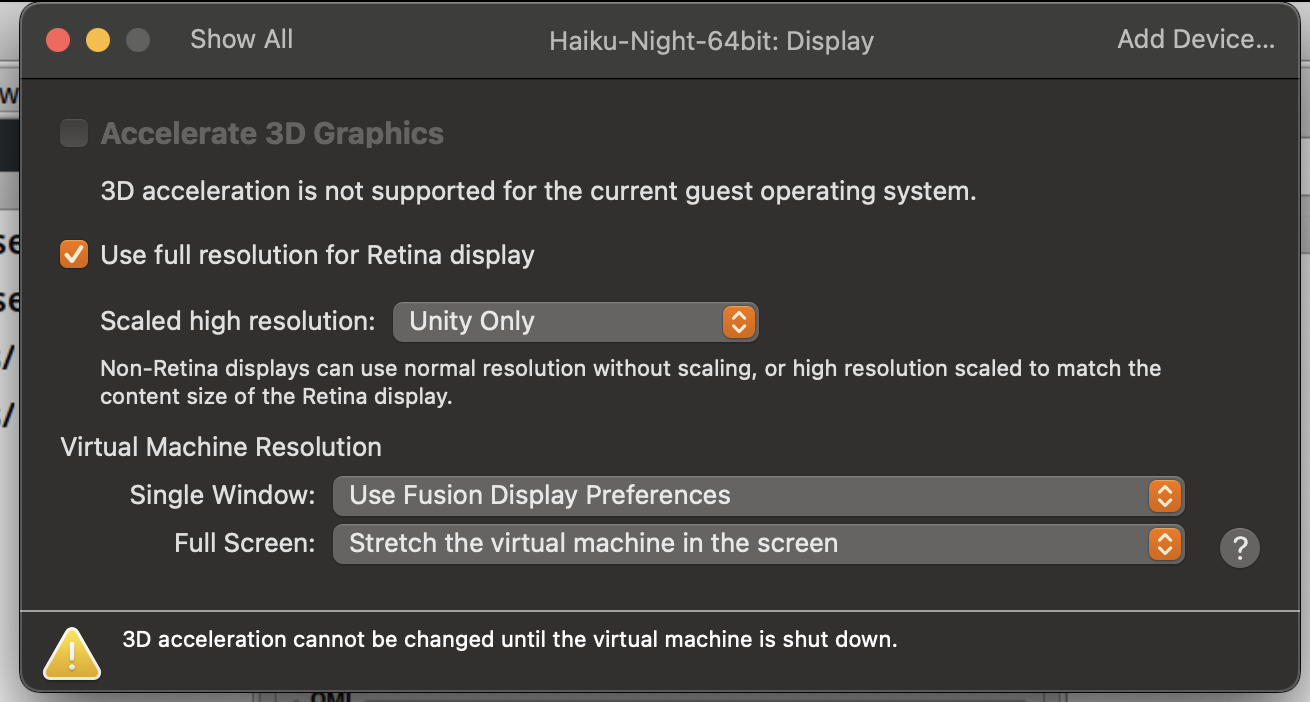Close the Display settings window
Viewport: 1310px width, 702px height.
[58, 40]
